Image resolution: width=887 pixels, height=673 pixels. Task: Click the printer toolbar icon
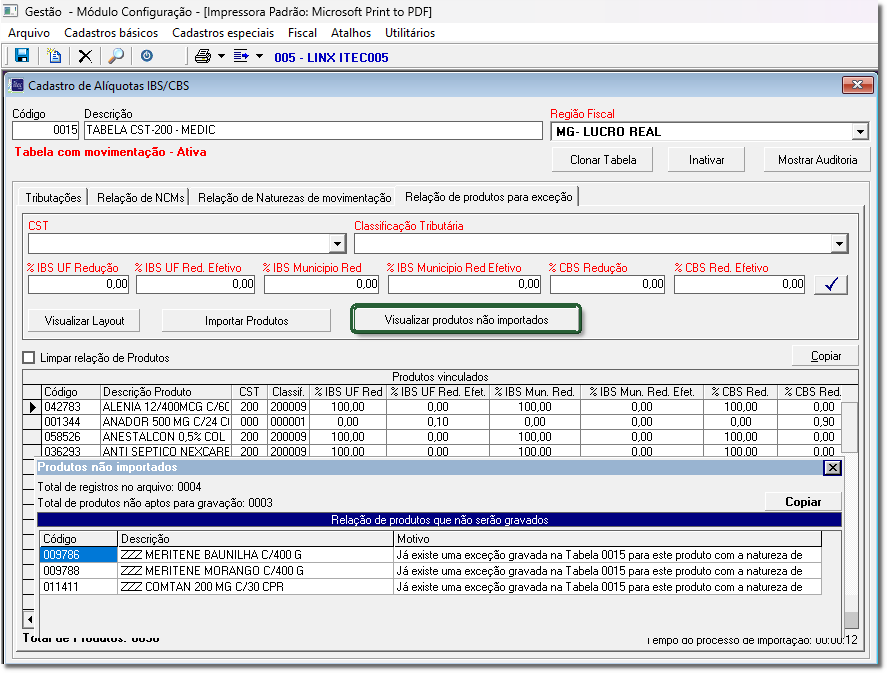(203, 56)
